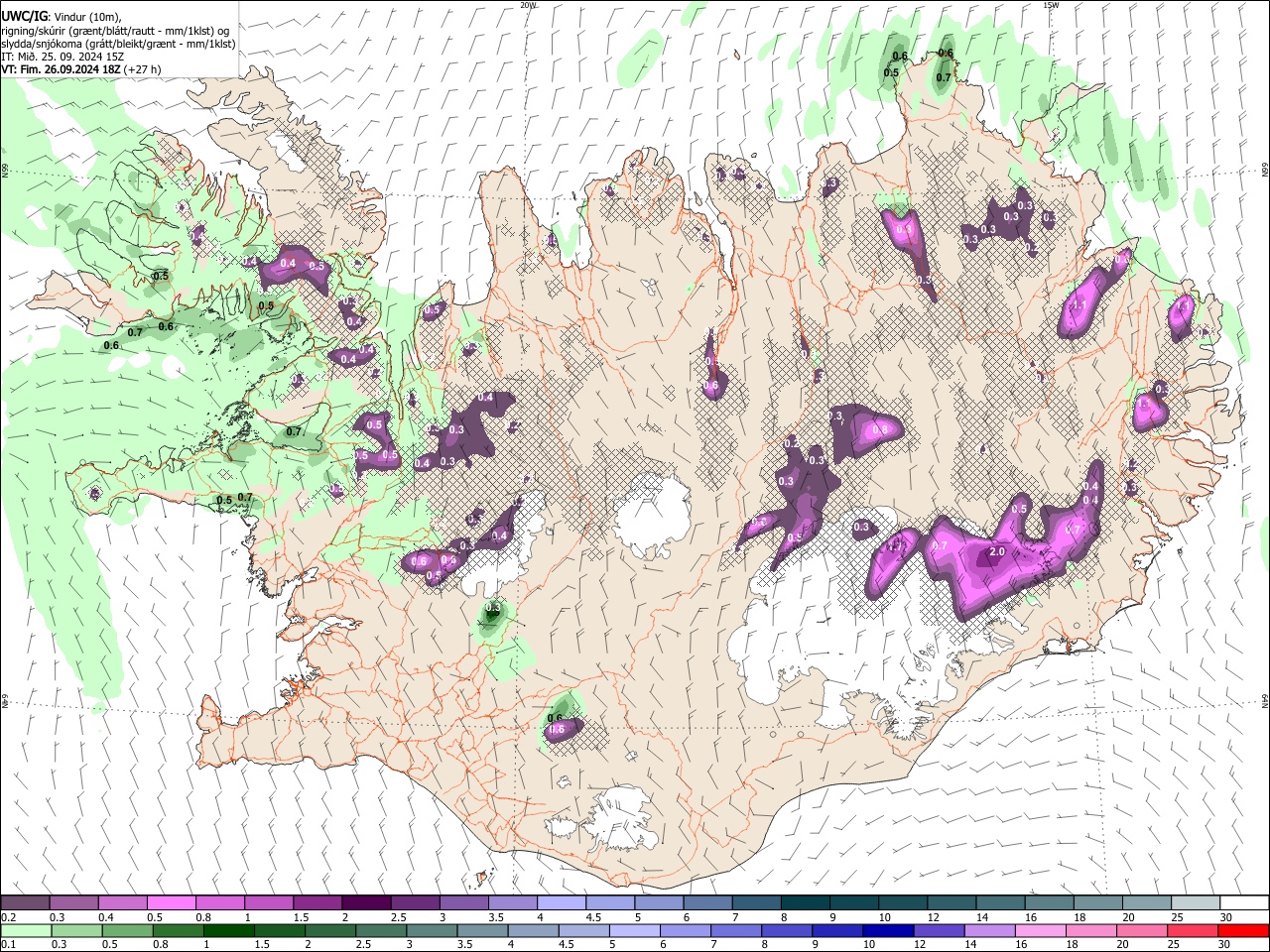1270x952 pixels.
Task: Pick the snow legend swatch starting at 1.5
Action: click(317, 903)
